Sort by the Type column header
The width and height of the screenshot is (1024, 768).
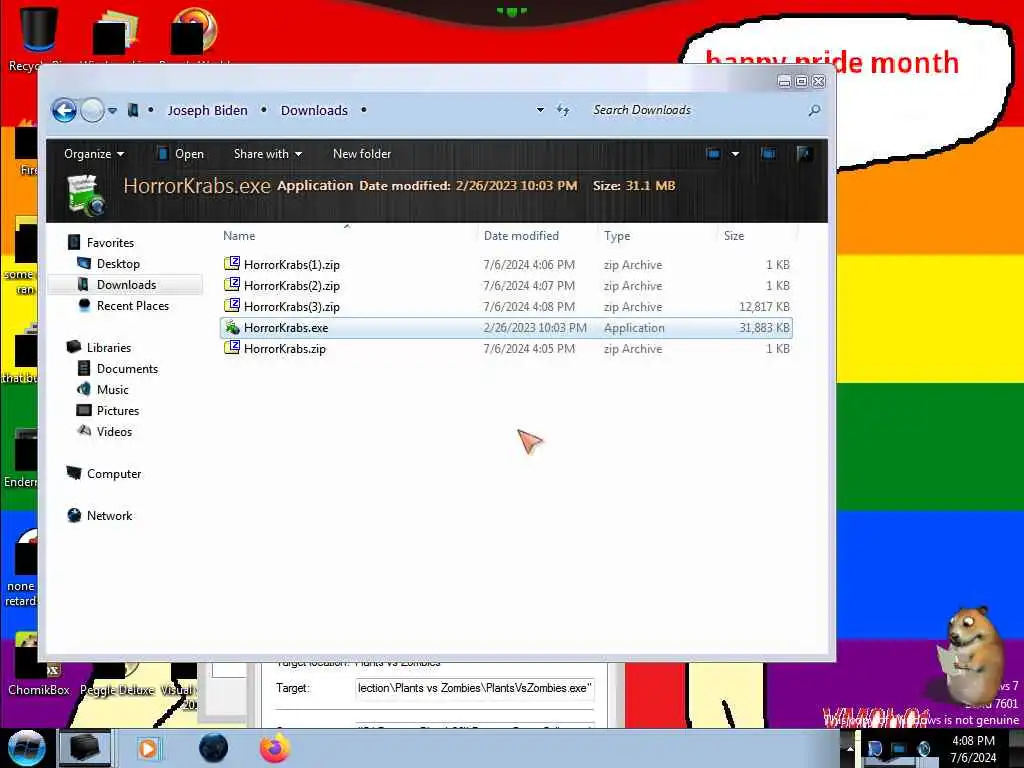617,236
